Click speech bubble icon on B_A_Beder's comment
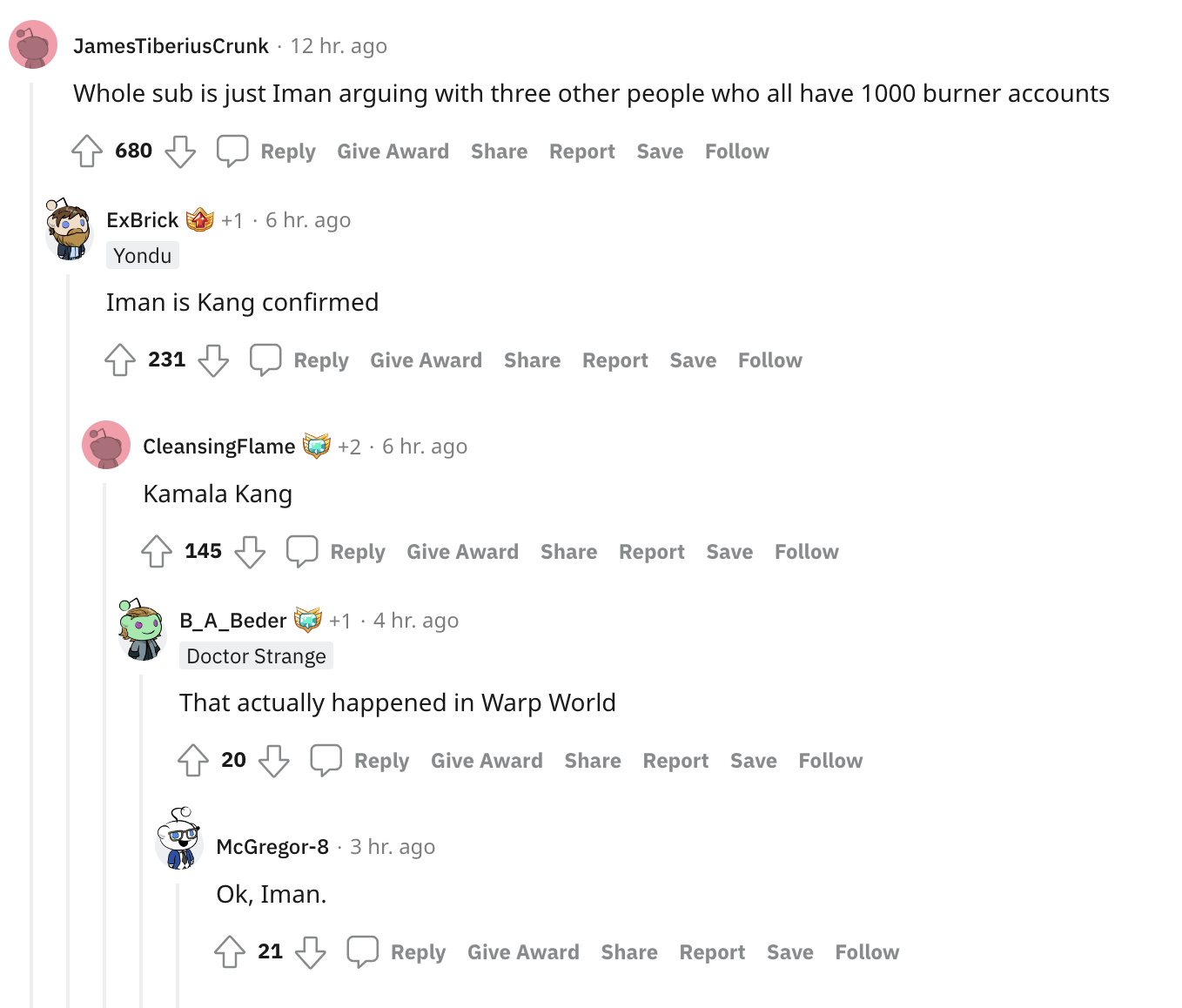 click(326, 760)
